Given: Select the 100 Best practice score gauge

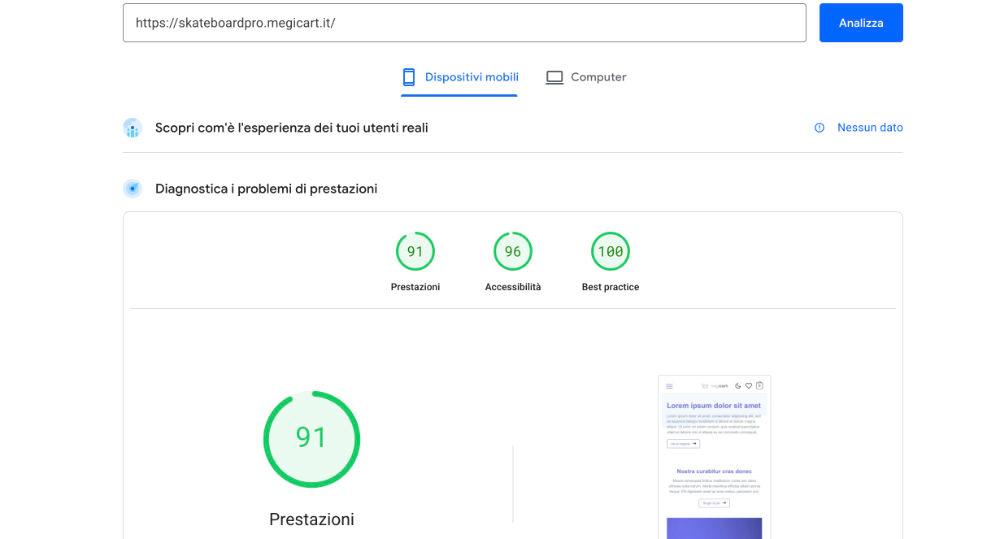Looking at the screenshot, I should (610, 251).
